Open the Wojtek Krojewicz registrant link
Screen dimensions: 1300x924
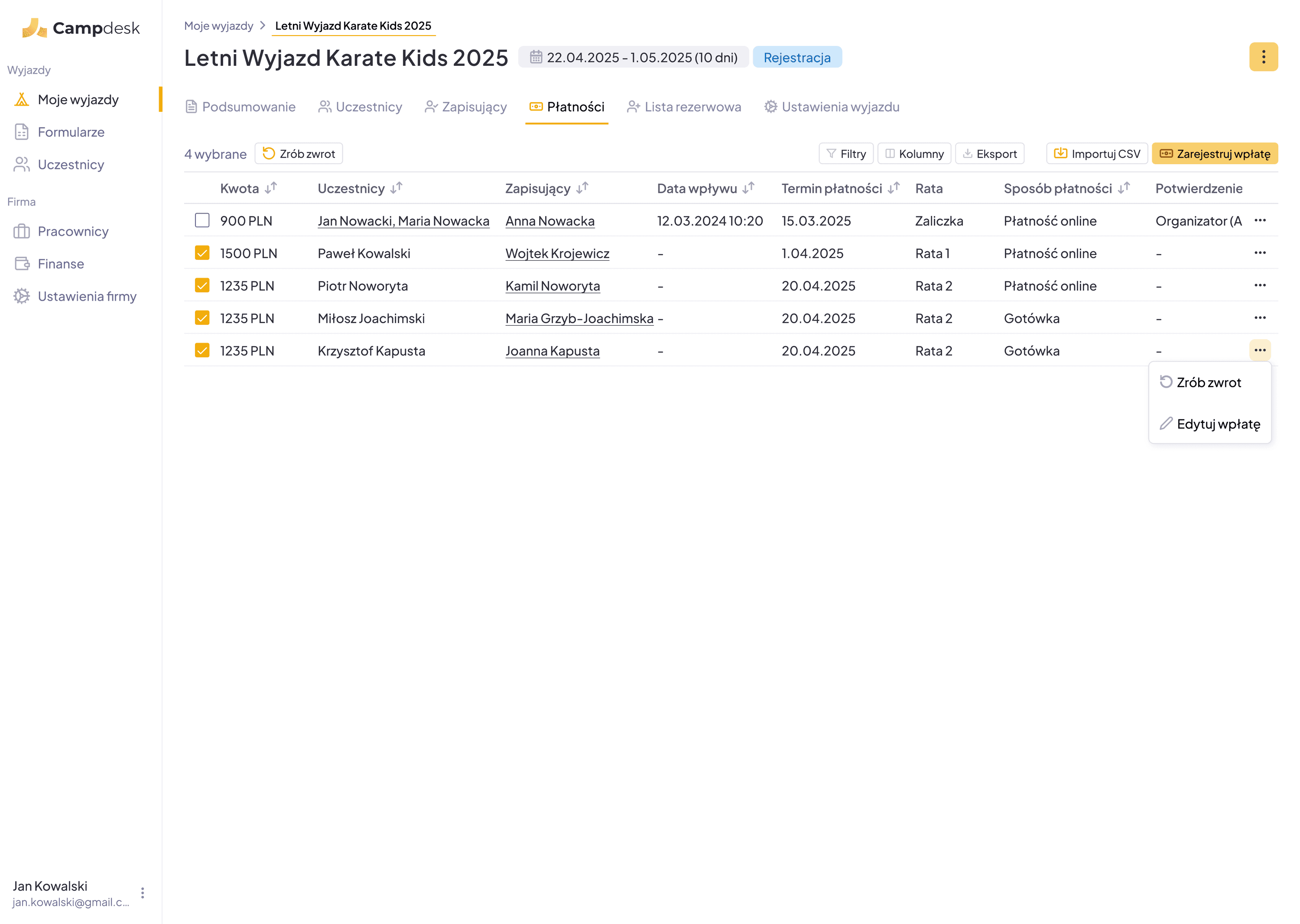(557, 253)
